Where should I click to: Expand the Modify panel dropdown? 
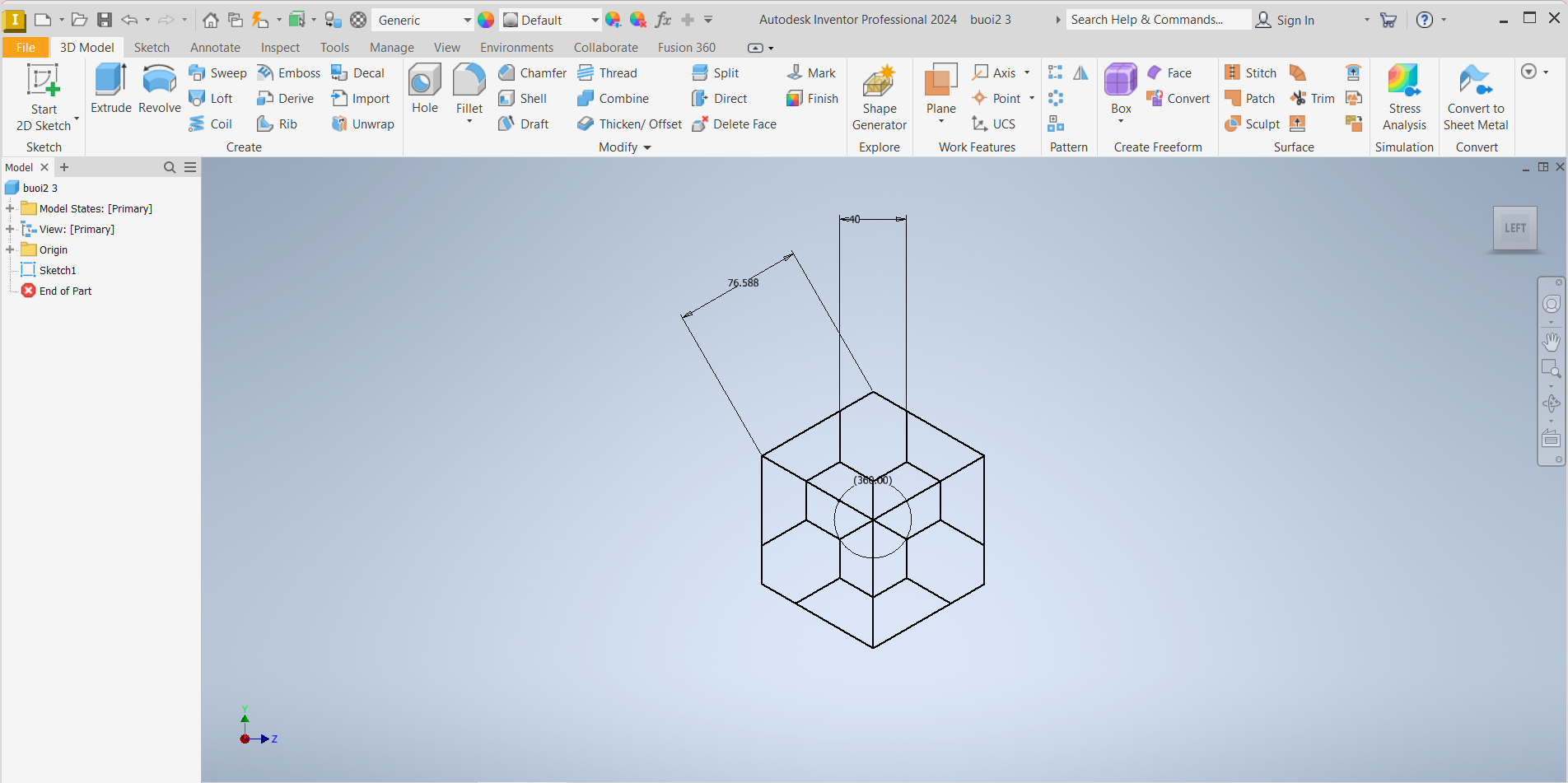[647, 147]
